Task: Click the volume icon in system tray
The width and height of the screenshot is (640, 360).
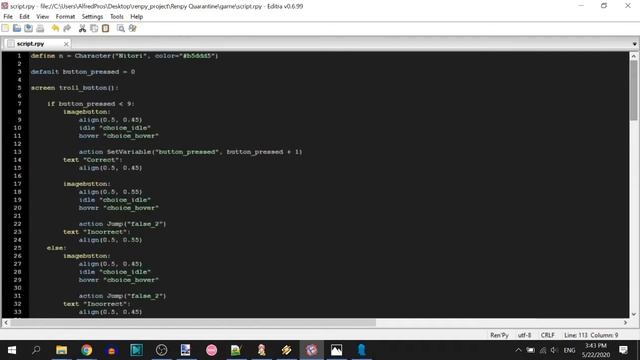Action: [554, 350]
